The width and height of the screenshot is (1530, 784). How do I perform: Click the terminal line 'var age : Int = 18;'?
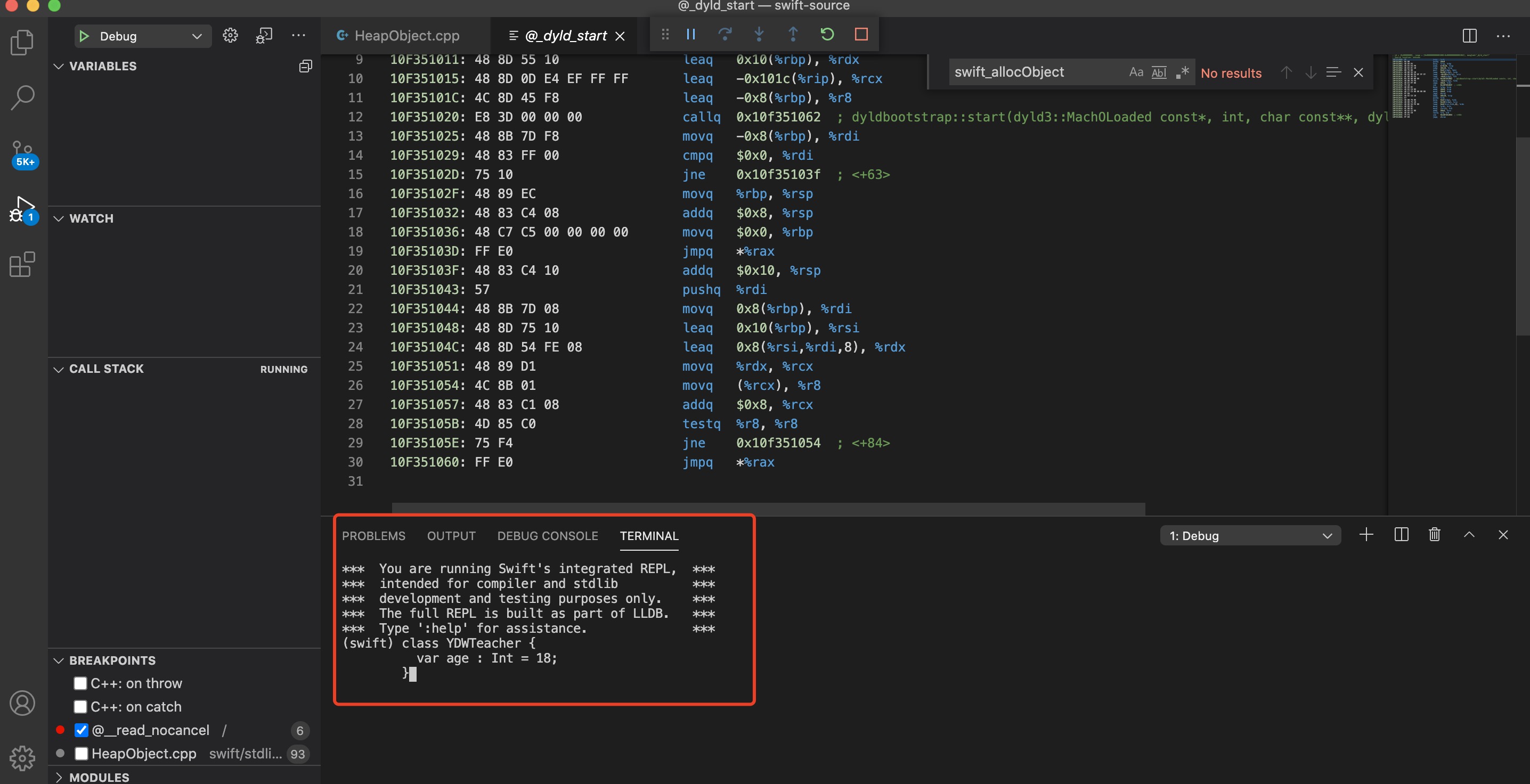487,658
